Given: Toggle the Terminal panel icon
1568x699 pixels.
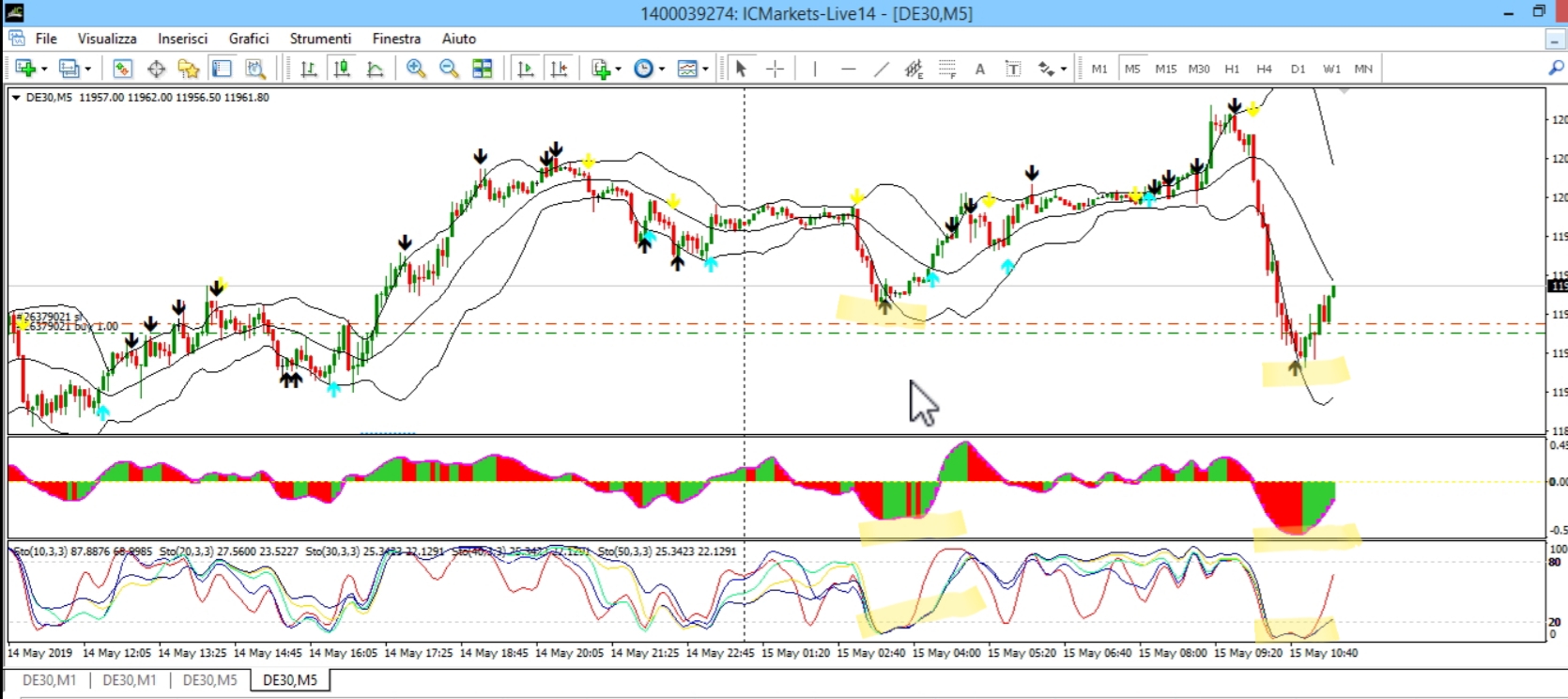Looking at the screenshot, I should click(222, 69).
